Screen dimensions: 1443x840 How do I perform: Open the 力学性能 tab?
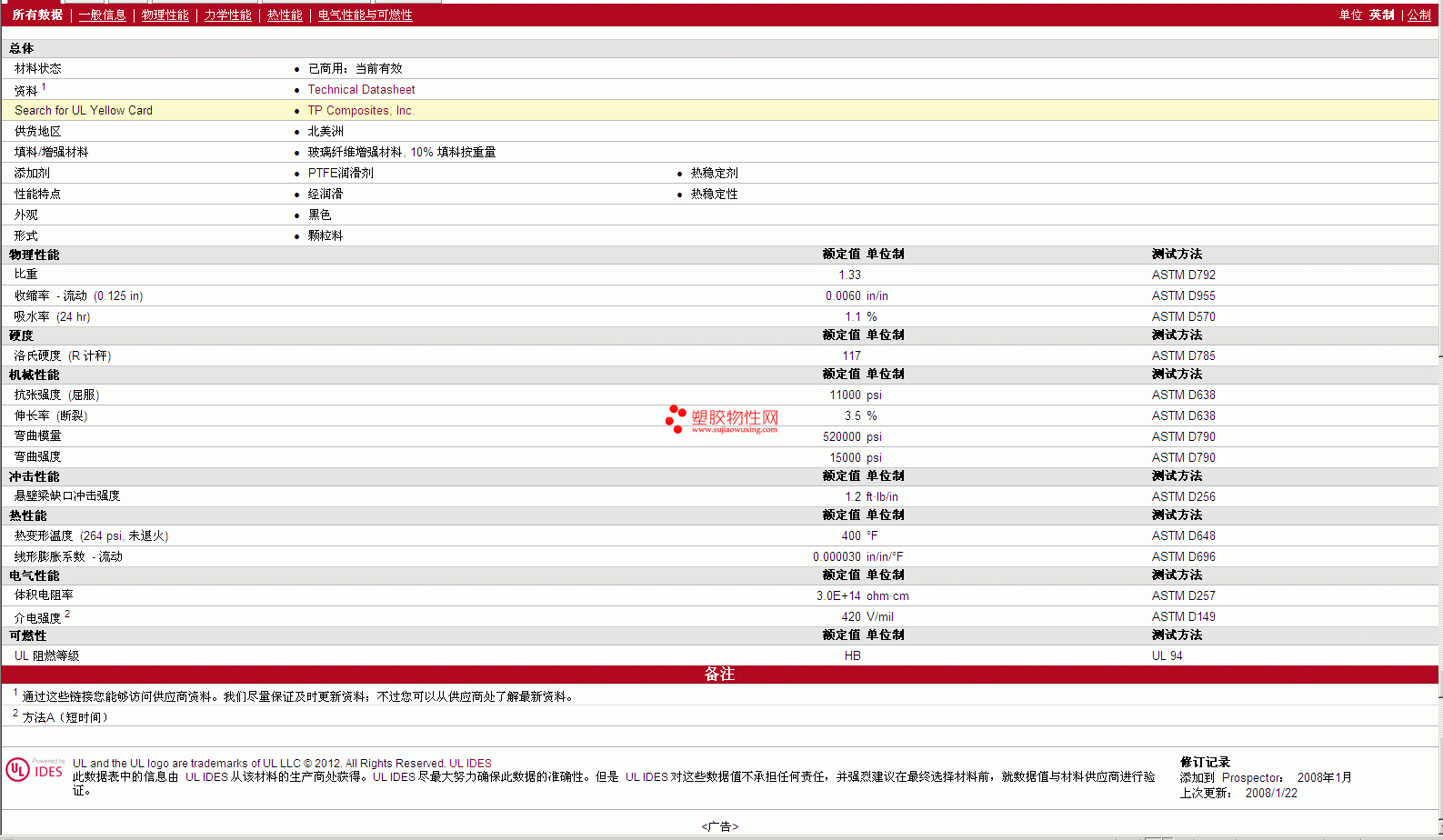point(227,15)
